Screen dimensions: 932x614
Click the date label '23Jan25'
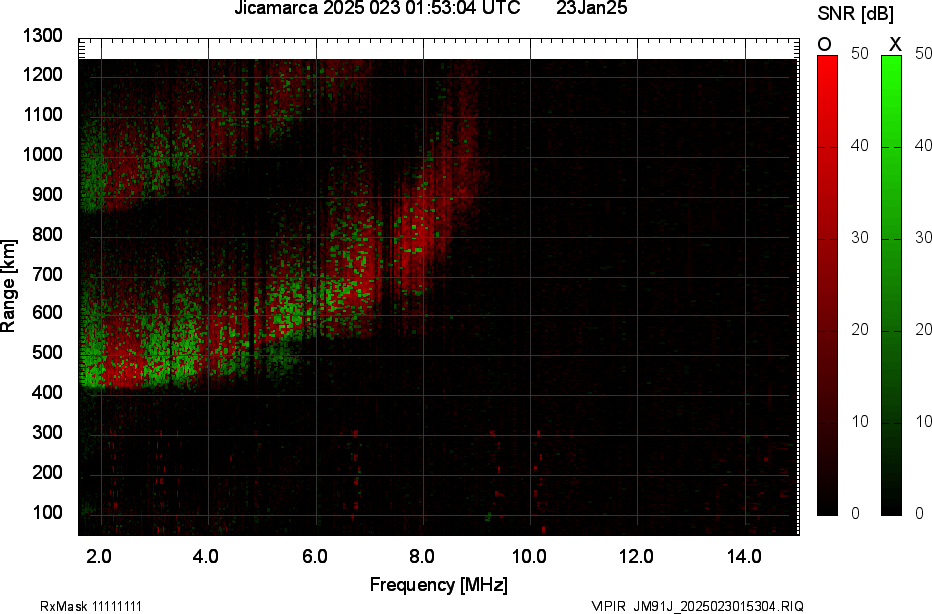click(591, 8)
